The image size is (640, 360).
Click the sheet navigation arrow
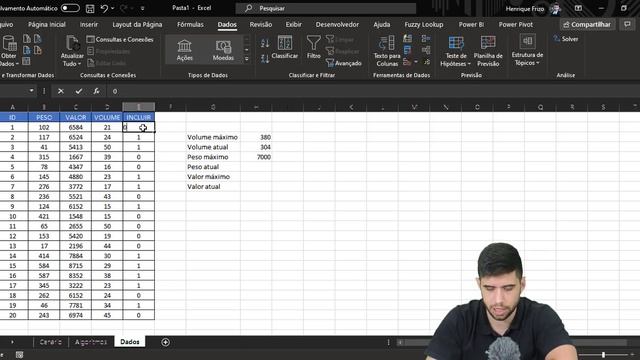point(12,342)
